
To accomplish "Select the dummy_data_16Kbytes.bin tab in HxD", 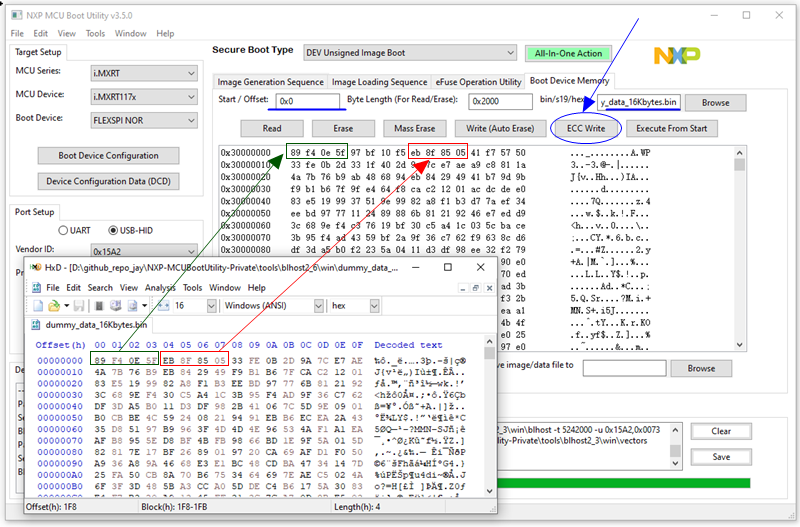I will pyautogui.click(x=90, y=325).
